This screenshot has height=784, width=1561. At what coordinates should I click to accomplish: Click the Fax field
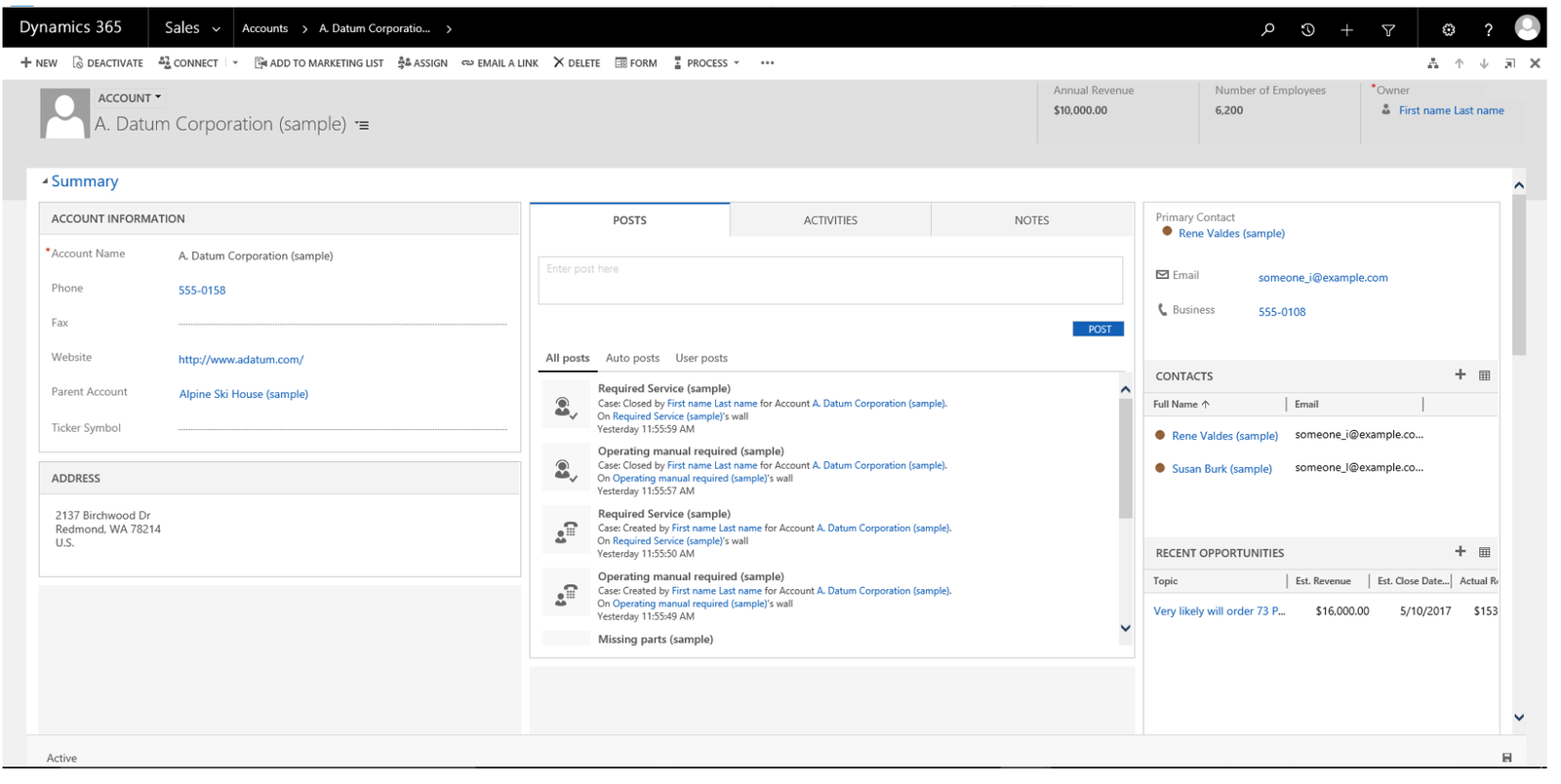pyautogui.click(x=342, y=323)
